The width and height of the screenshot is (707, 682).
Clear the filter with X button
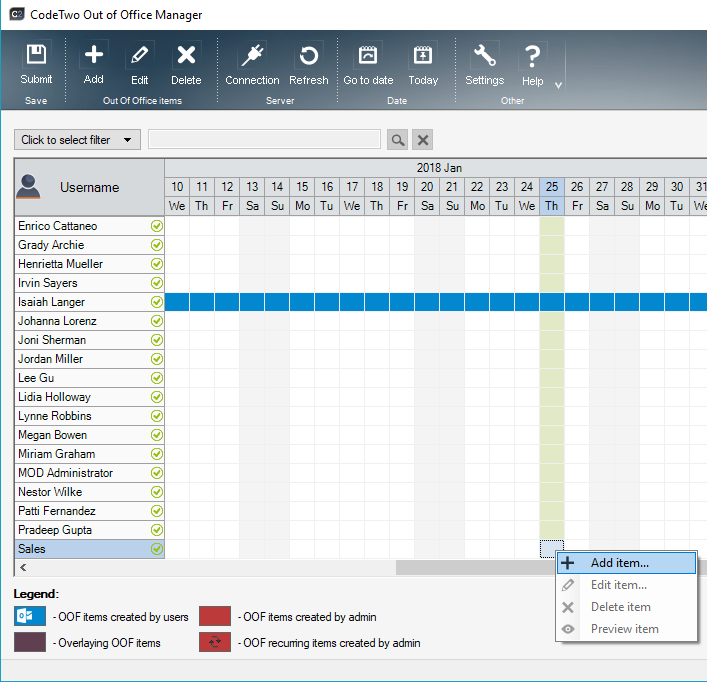pyautogui.click(x=423, y=140)
